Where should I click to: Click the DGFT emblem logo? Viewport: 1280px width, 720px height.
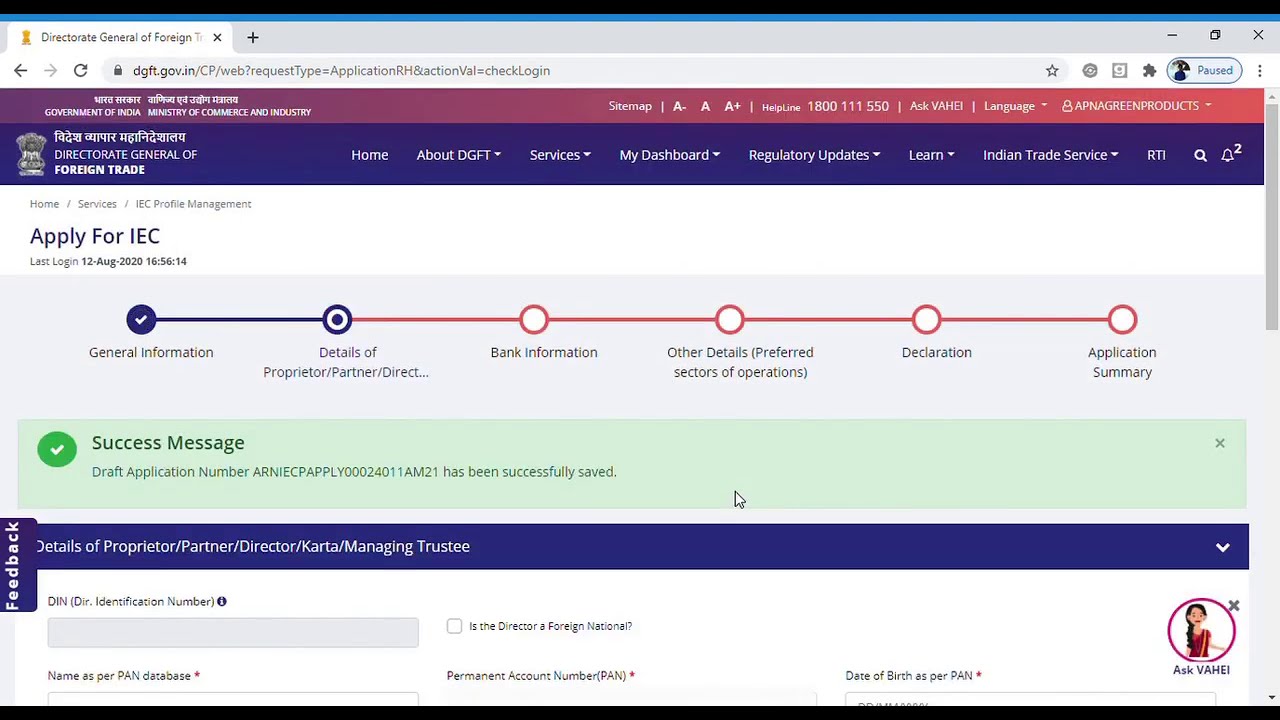tap(31, 154)
